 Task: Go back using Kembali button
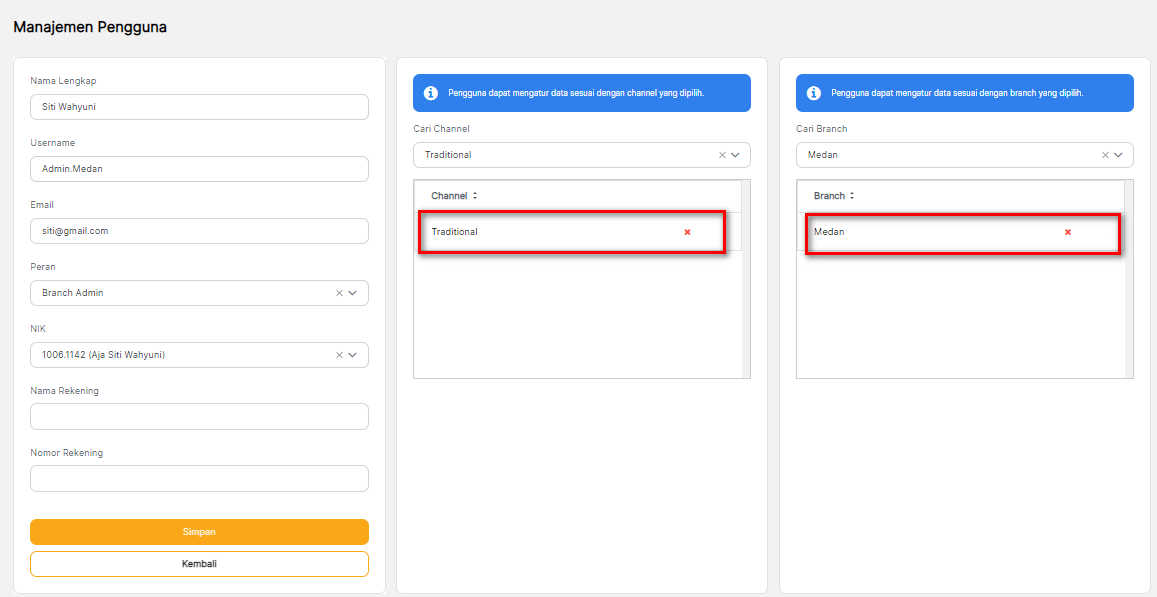tap(199, 564)
